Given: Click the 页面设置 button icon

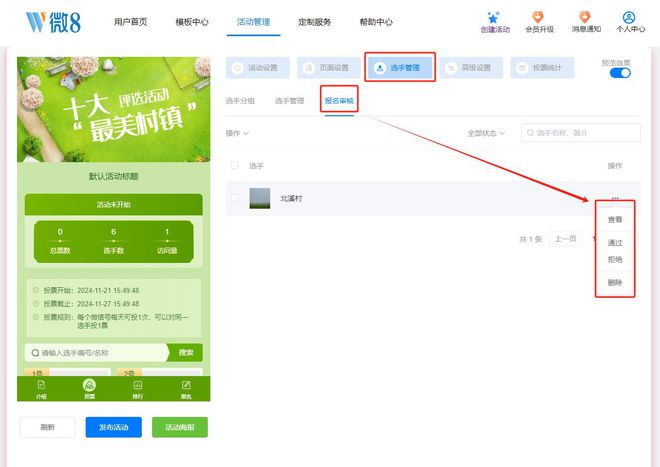Looking at the screenshot, I should click(x=309, y=68).
